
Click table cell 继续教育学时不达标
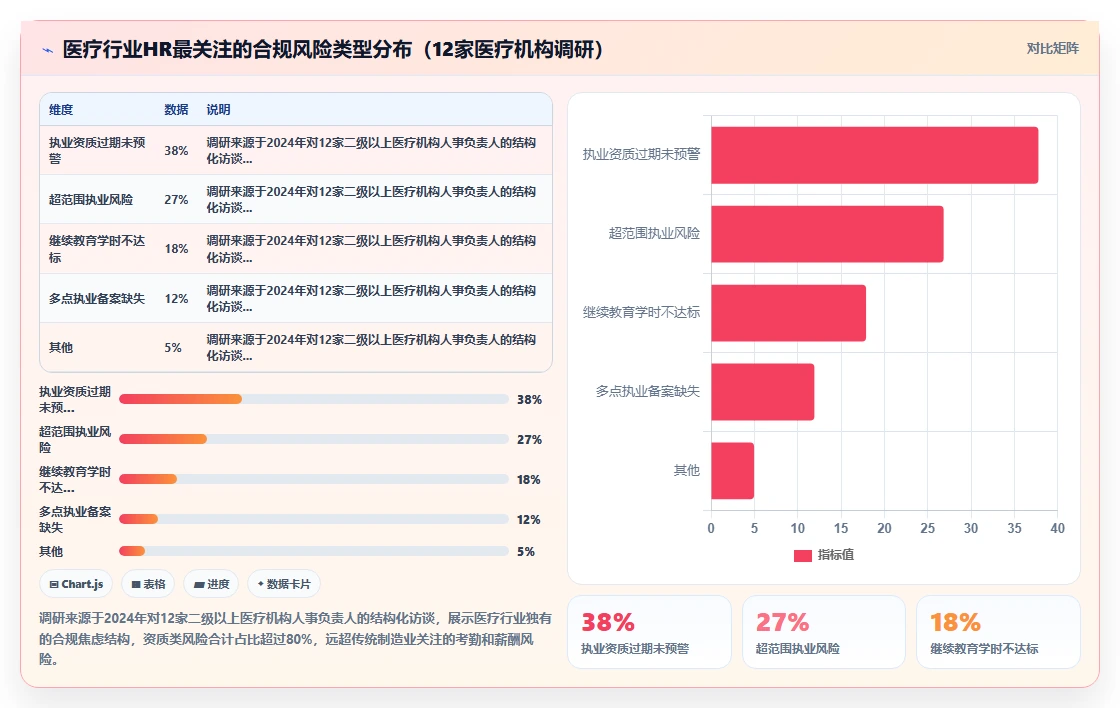[x=97, y=249]
